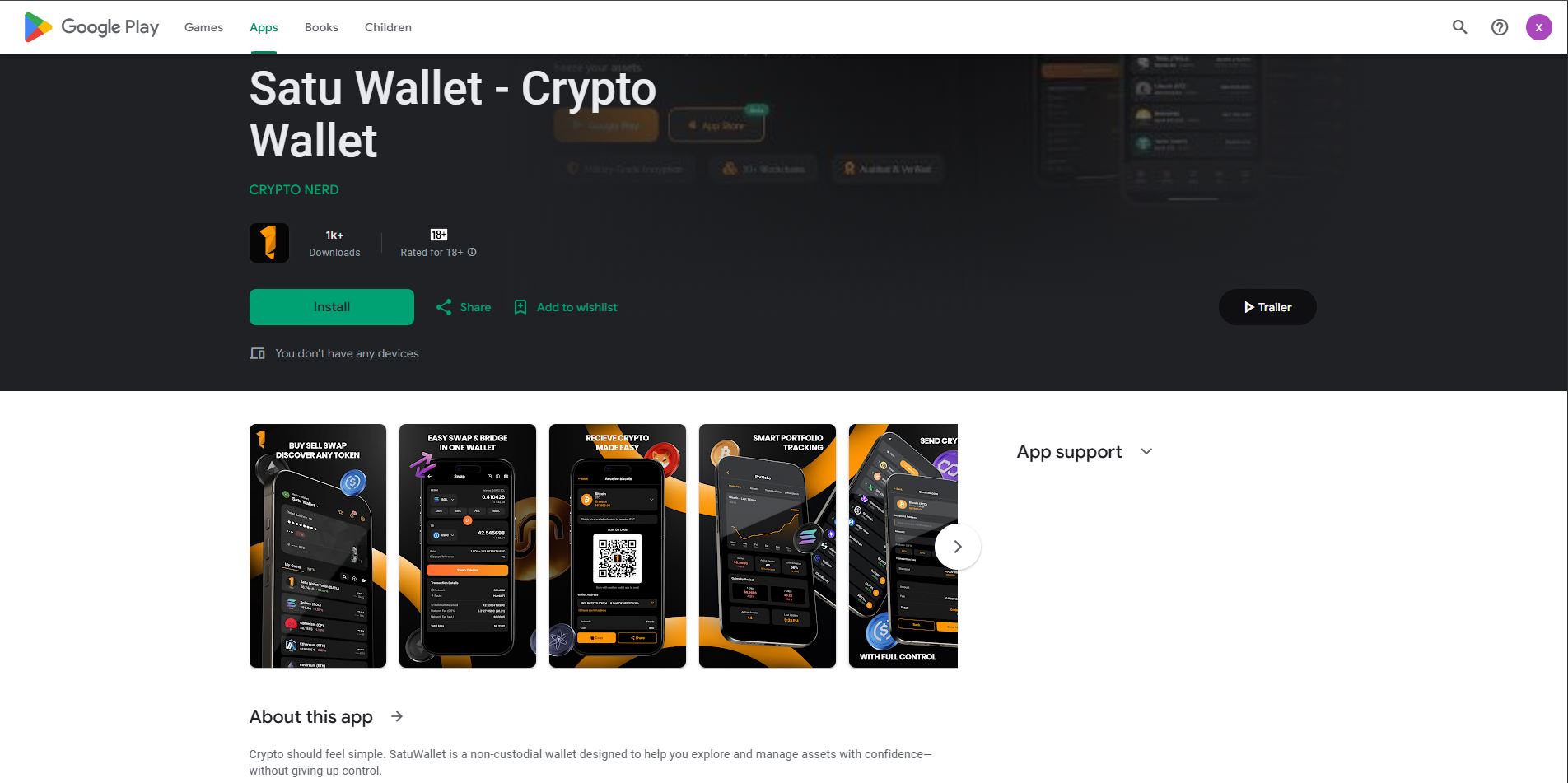This screenshot has height=783, width=1568.
Task: Open the Children tab
Action: point(388,27)
